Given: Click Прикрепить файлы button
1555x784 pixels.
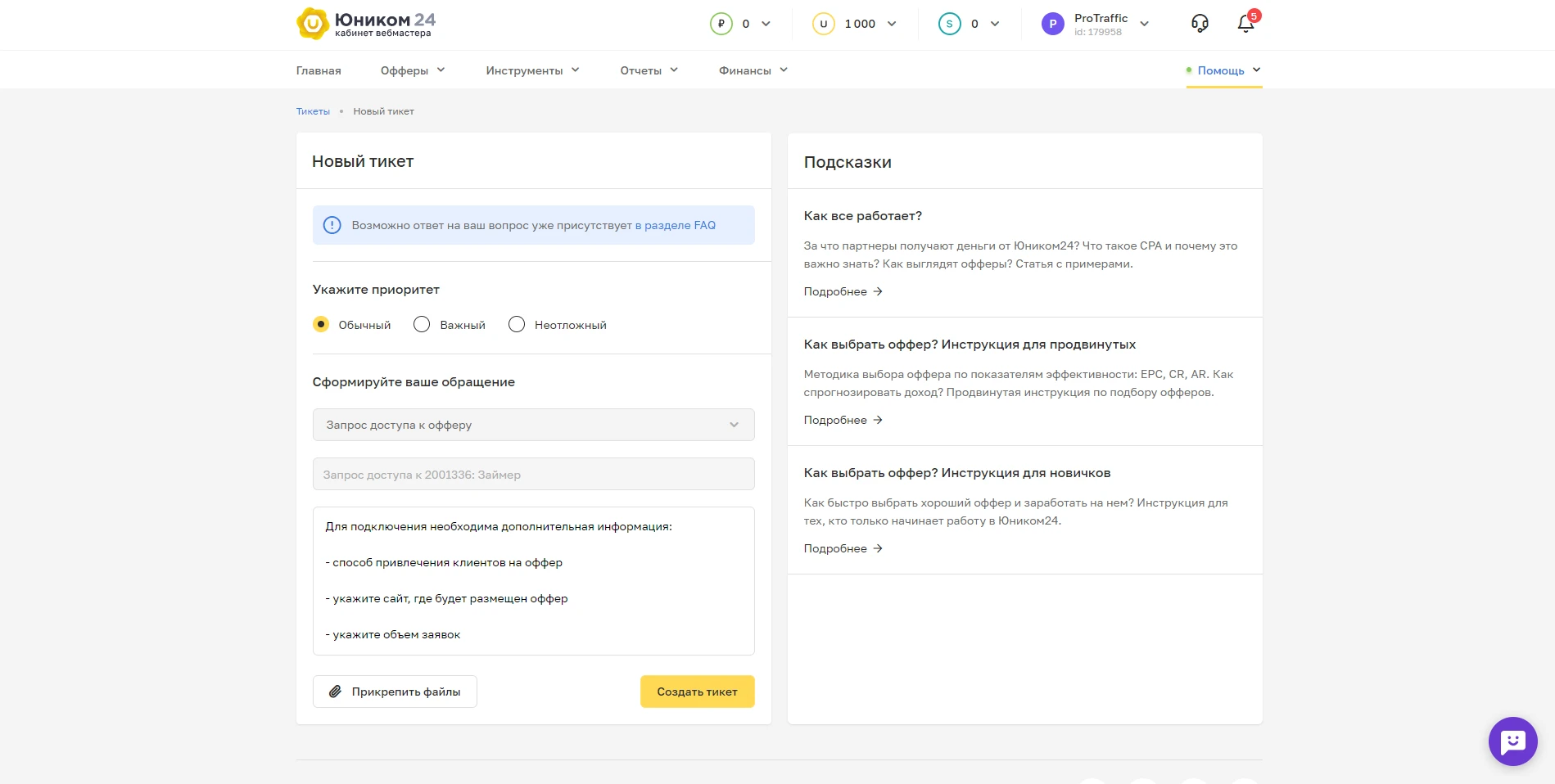Looking at the screenshot, I should click(x=395, y=692).
